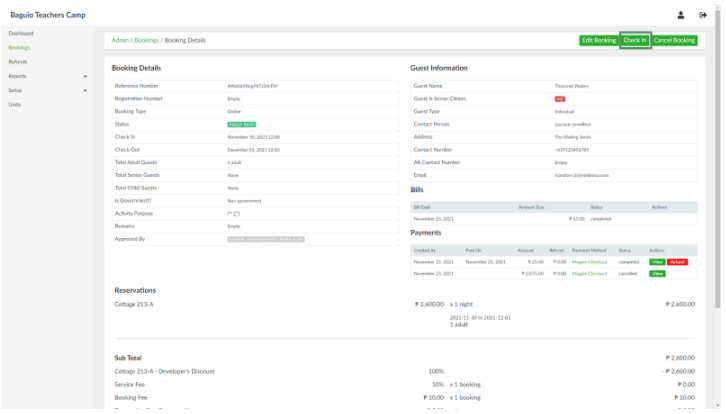Open Dashboard from the sidebar
This screenshot has width=726, height=414.
coord(20,34)
